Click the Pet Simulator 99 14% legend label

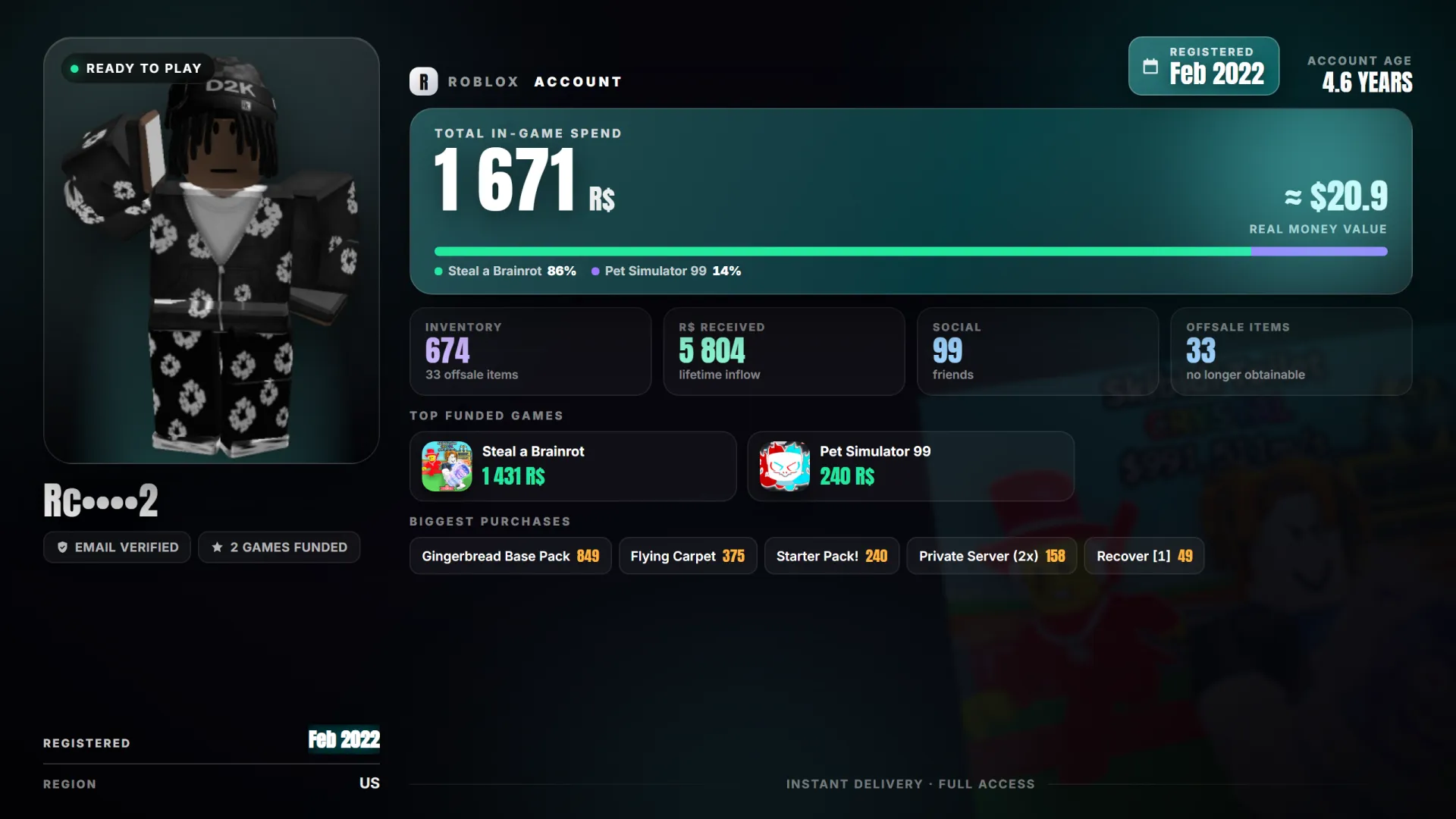(x=673, y=271)
